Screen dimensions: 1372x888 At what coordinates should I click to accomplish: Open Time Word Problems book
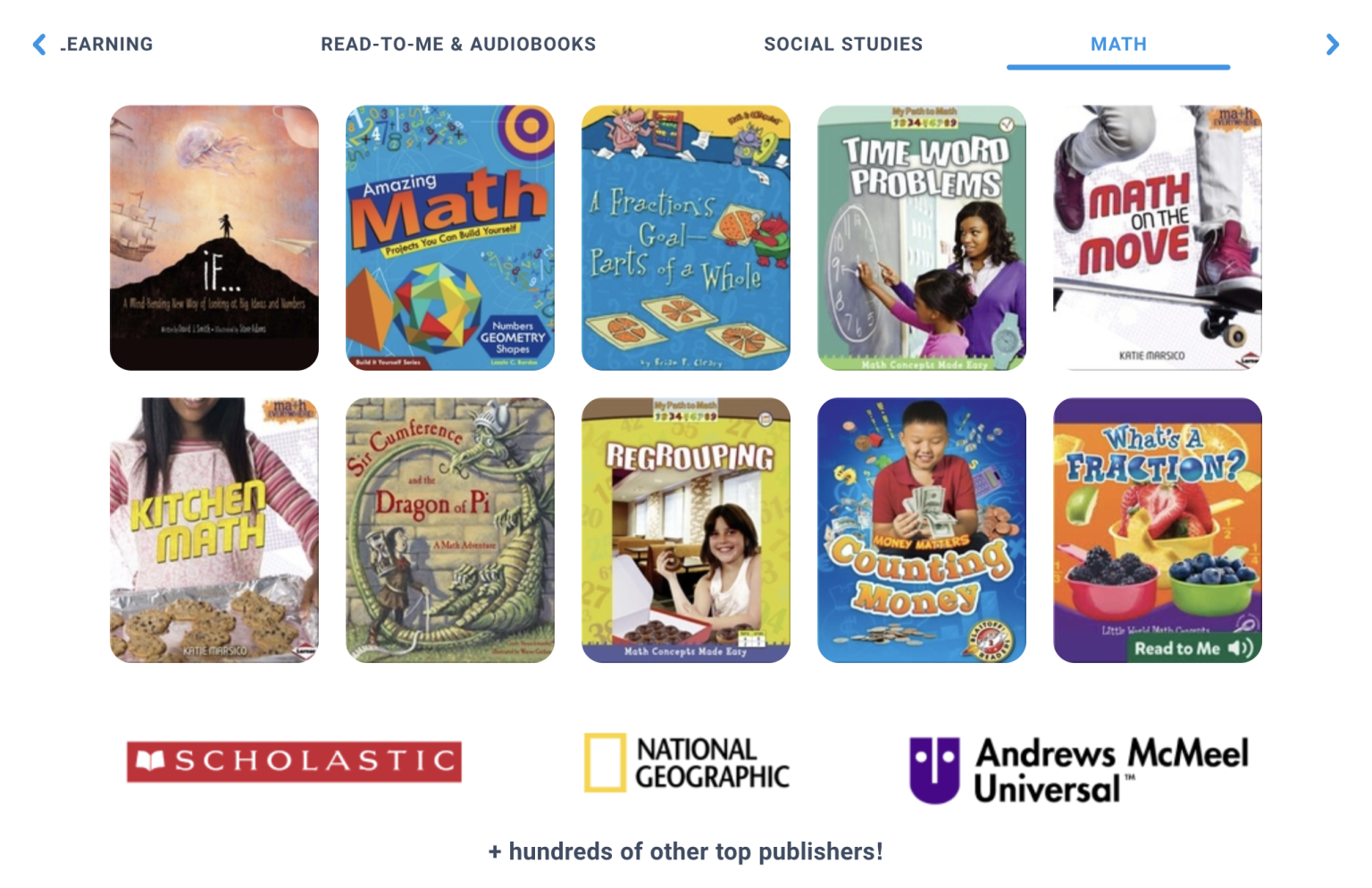tap(922, 238)
